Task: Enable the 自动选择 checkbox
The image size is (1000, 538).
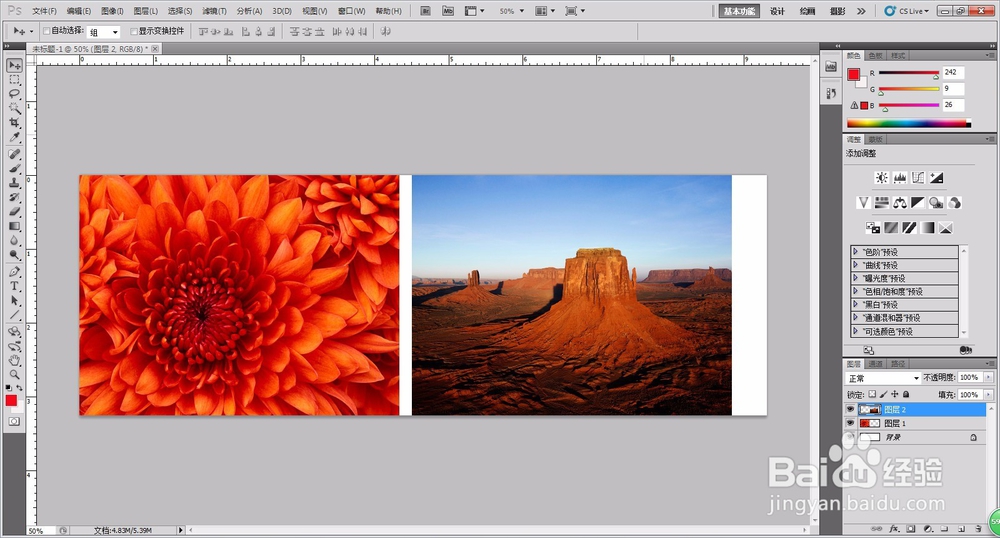Action: point(47,31)
